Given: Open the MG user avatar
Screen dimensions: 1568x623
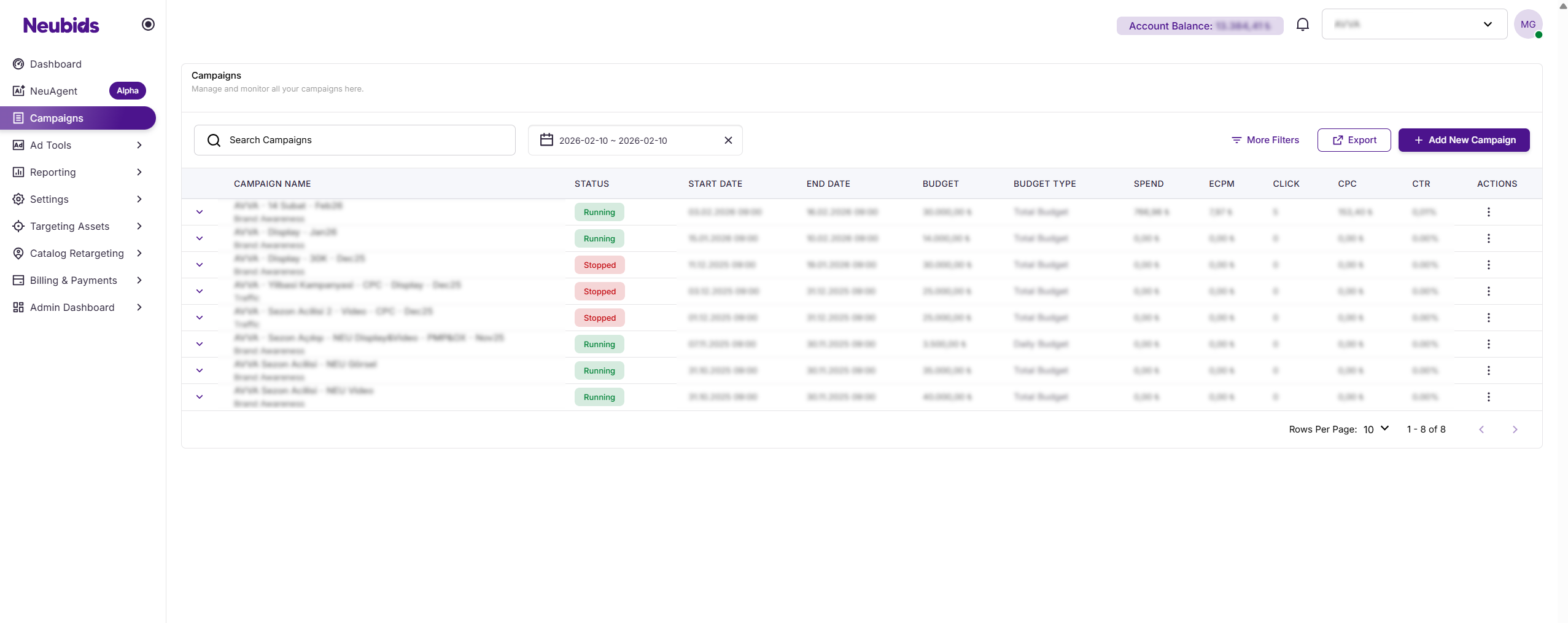Looking at the screenshot, I should pyautogui.click(x=1527, y=25).
